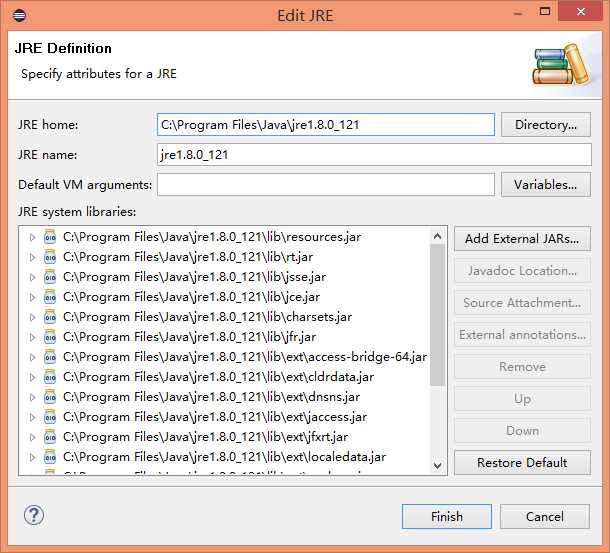Open the help question mark icon
The image size is (610, 553).
click(34, 516)
